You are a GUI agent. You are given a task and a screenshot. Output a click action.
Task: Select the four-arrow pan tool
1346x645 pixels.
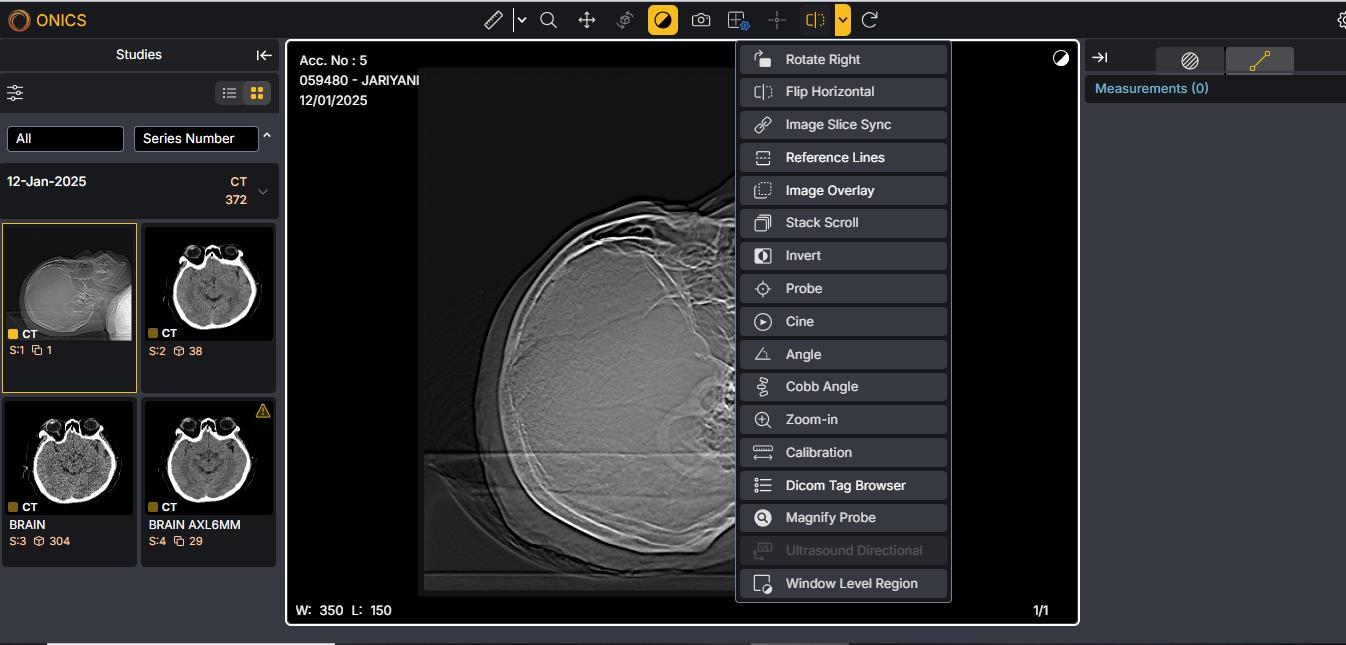tap(587, 20)
